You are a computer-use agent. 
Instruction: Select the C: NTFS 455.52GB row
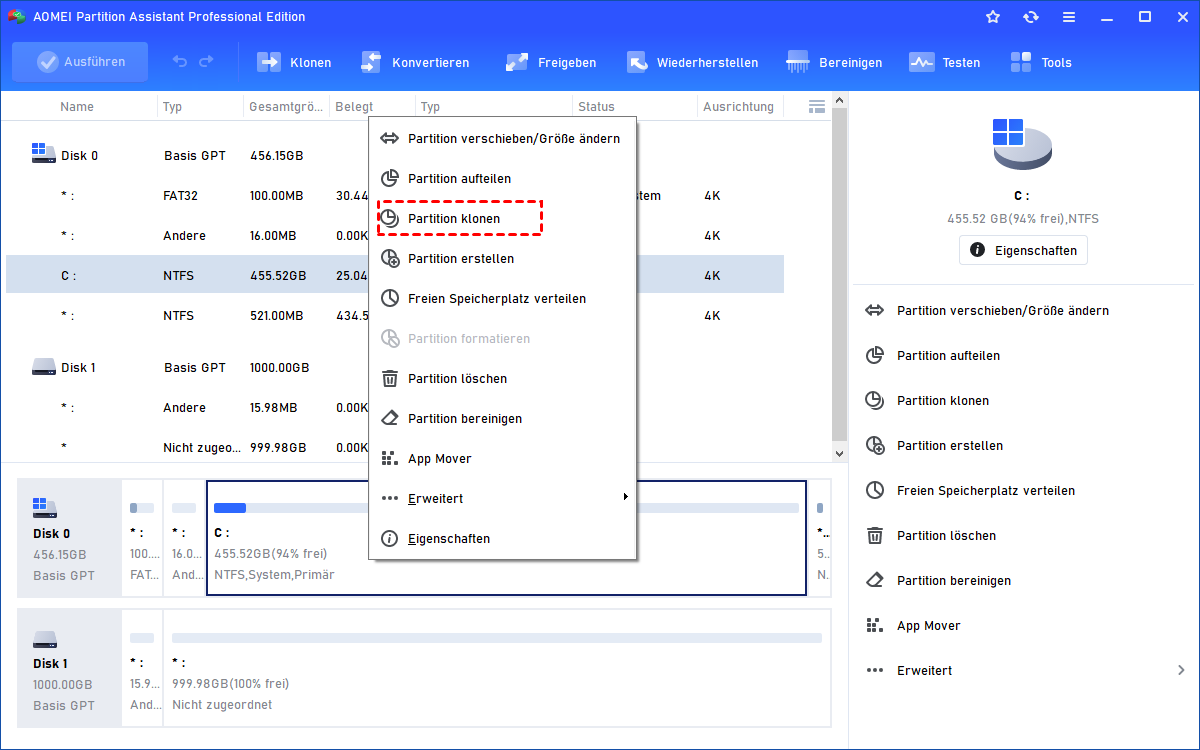point(395,275)
